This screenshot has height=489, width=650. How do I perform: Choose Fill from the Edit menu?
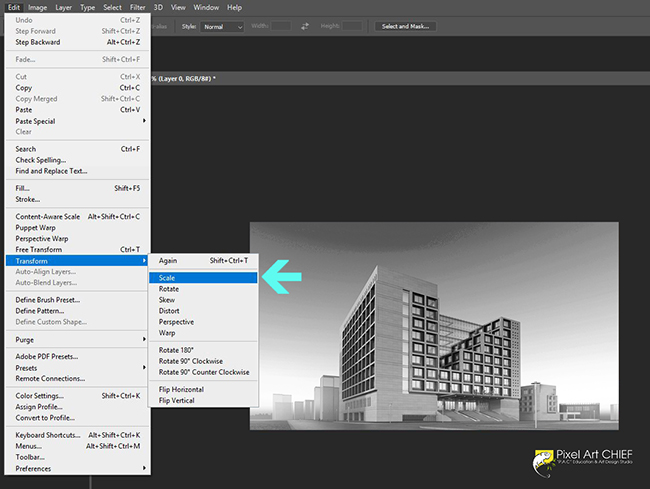[78, 188]
